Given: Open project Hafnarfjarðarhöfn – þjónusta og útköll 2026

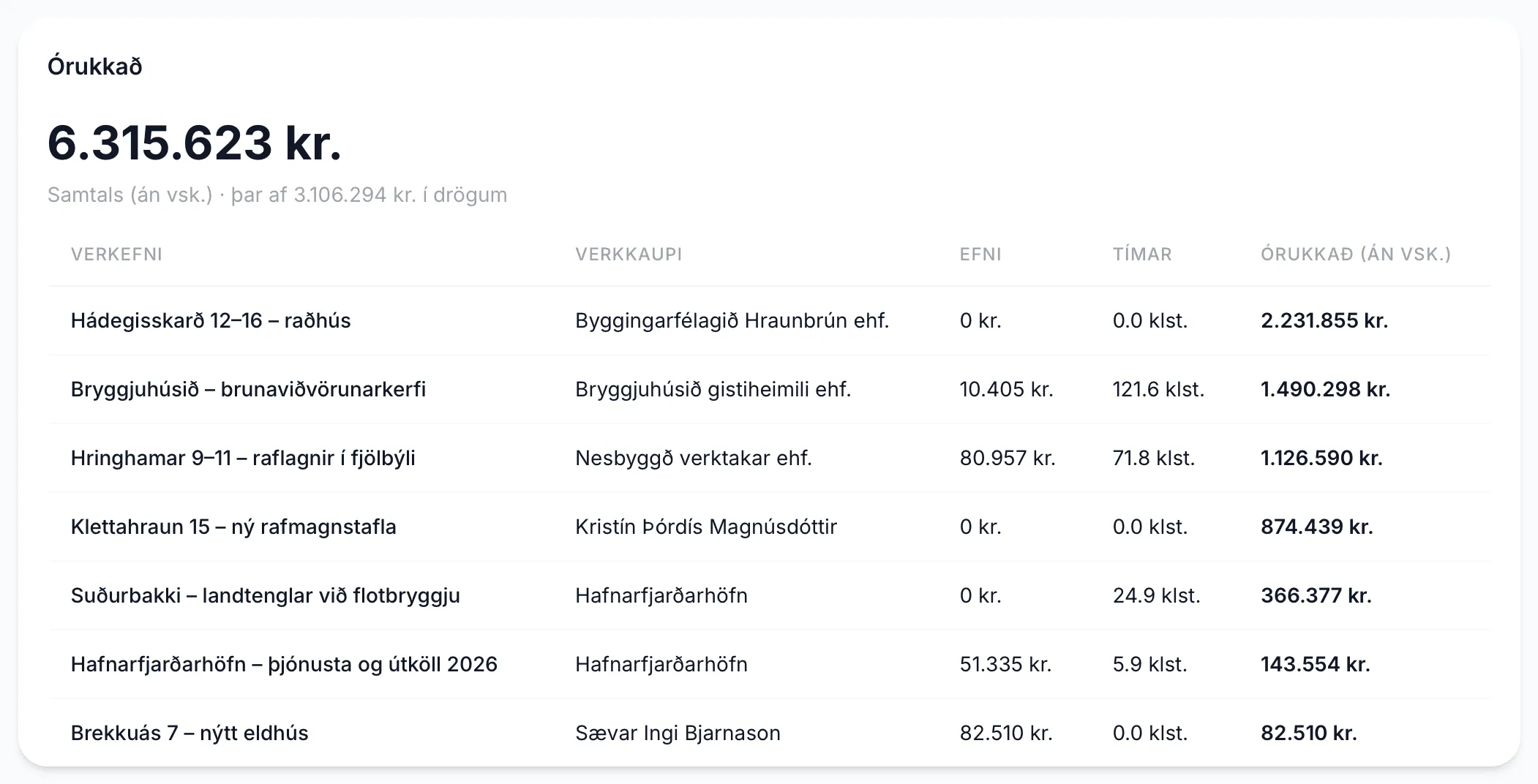Looking at the screenshot, I should coord(284,664).
